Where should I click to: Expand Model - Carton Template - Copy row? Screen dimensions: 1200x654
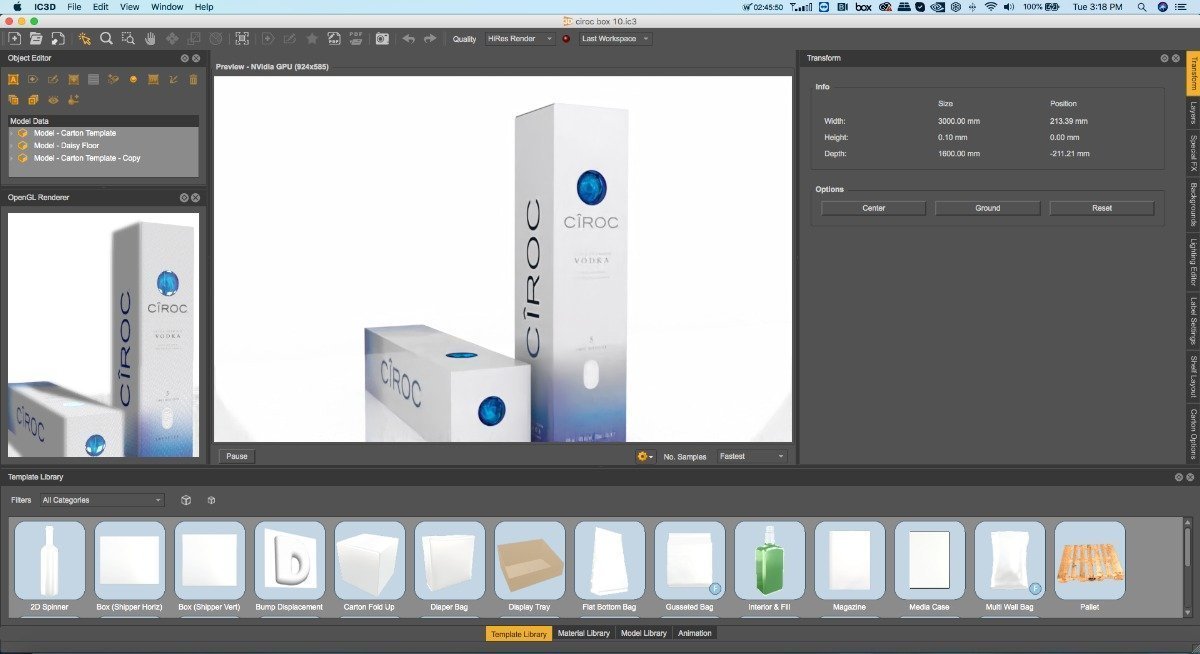pyautogui.click(x=12, y=158)
